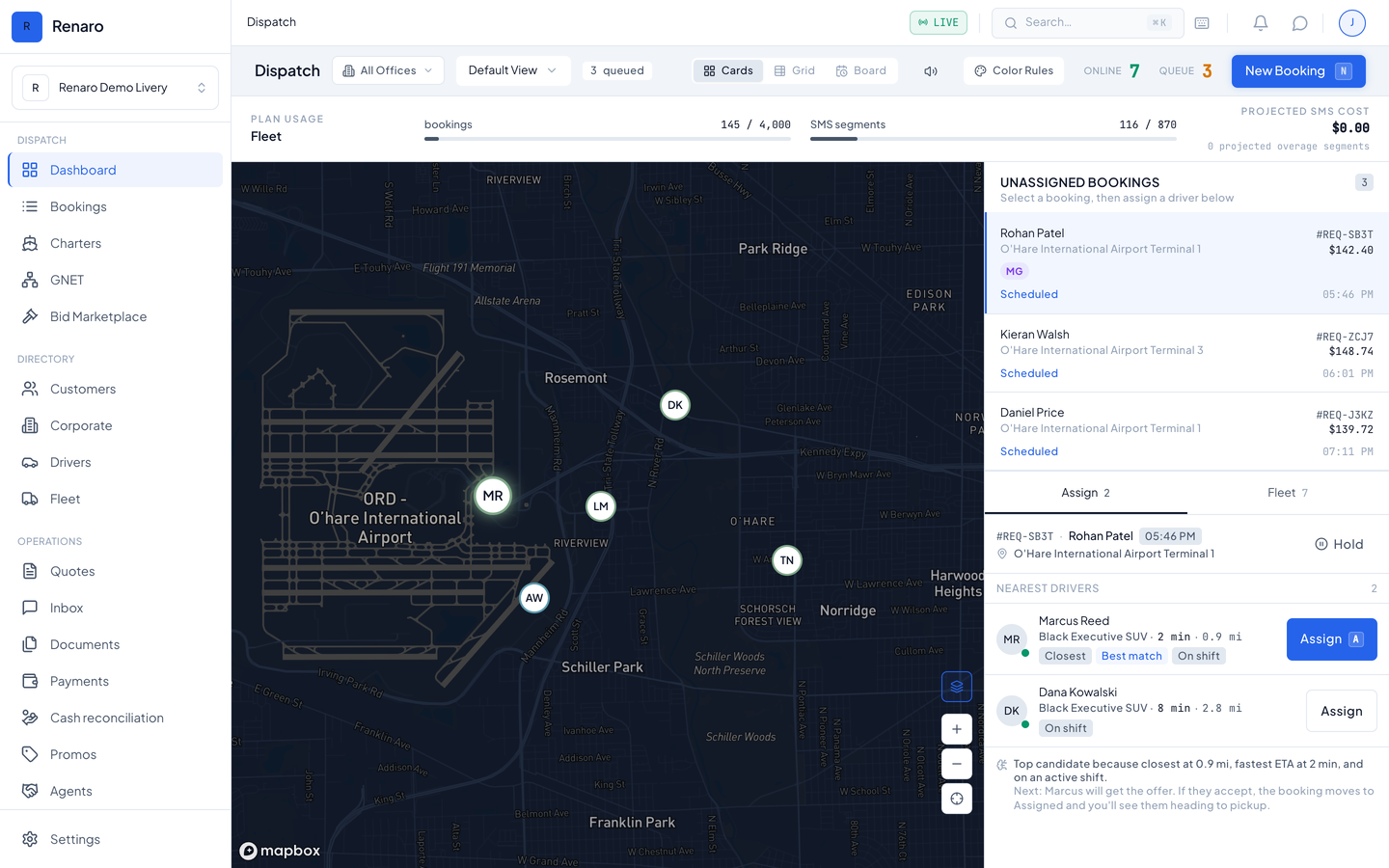Assign Dana Kowalski to the booking
Screen dimensions: 1389x868
1341,712
